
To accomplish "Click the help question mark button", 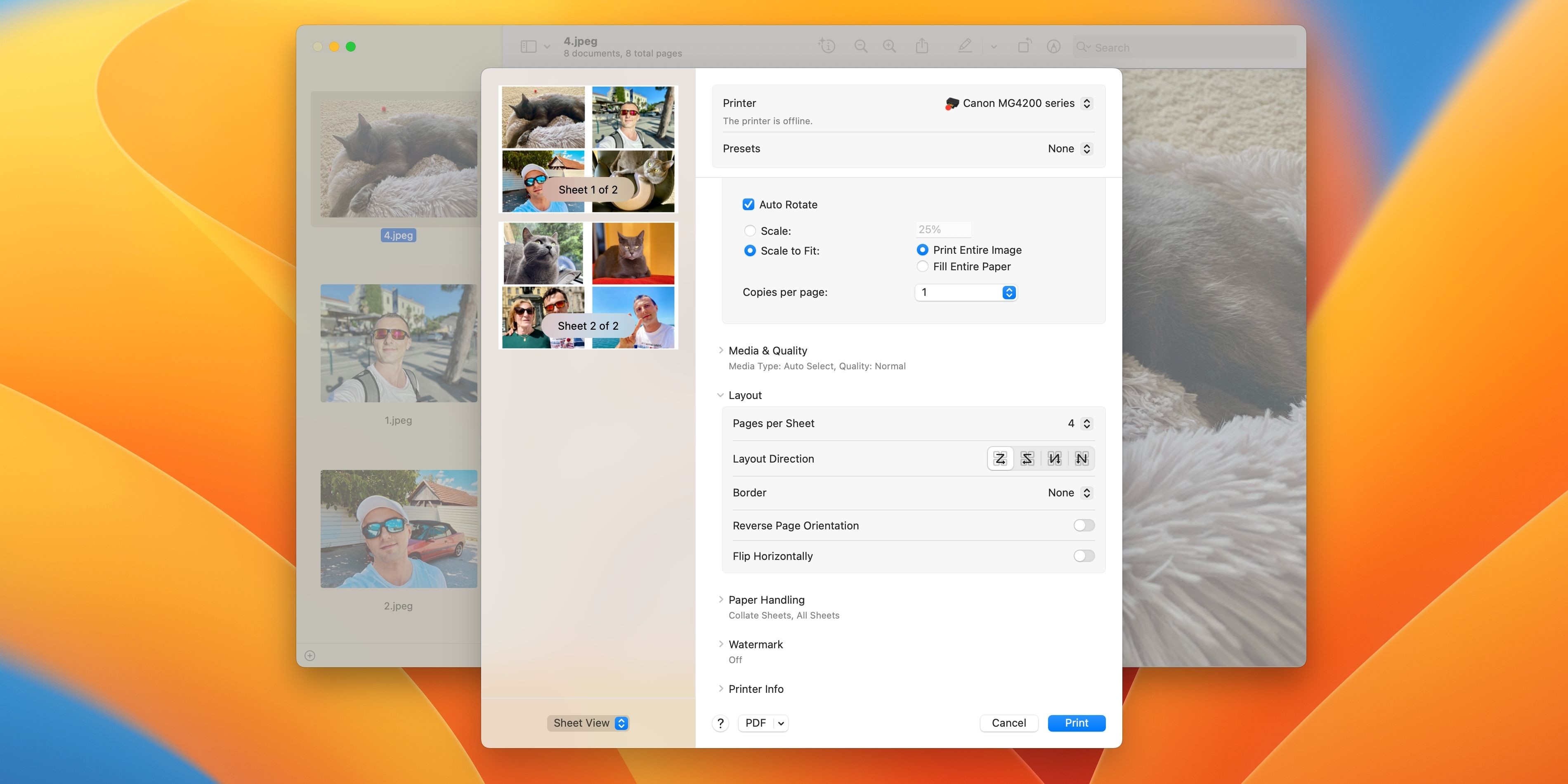I will pos(720,723).
